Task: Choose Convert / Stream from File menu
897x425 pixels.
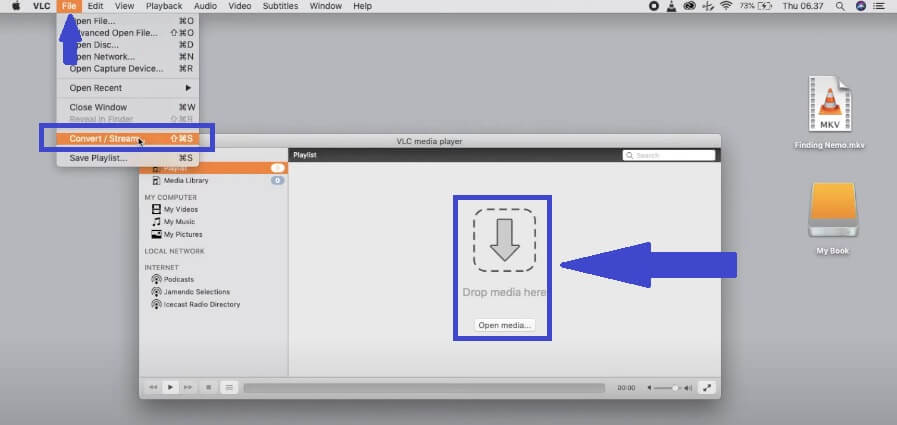Action: point(128,138)
